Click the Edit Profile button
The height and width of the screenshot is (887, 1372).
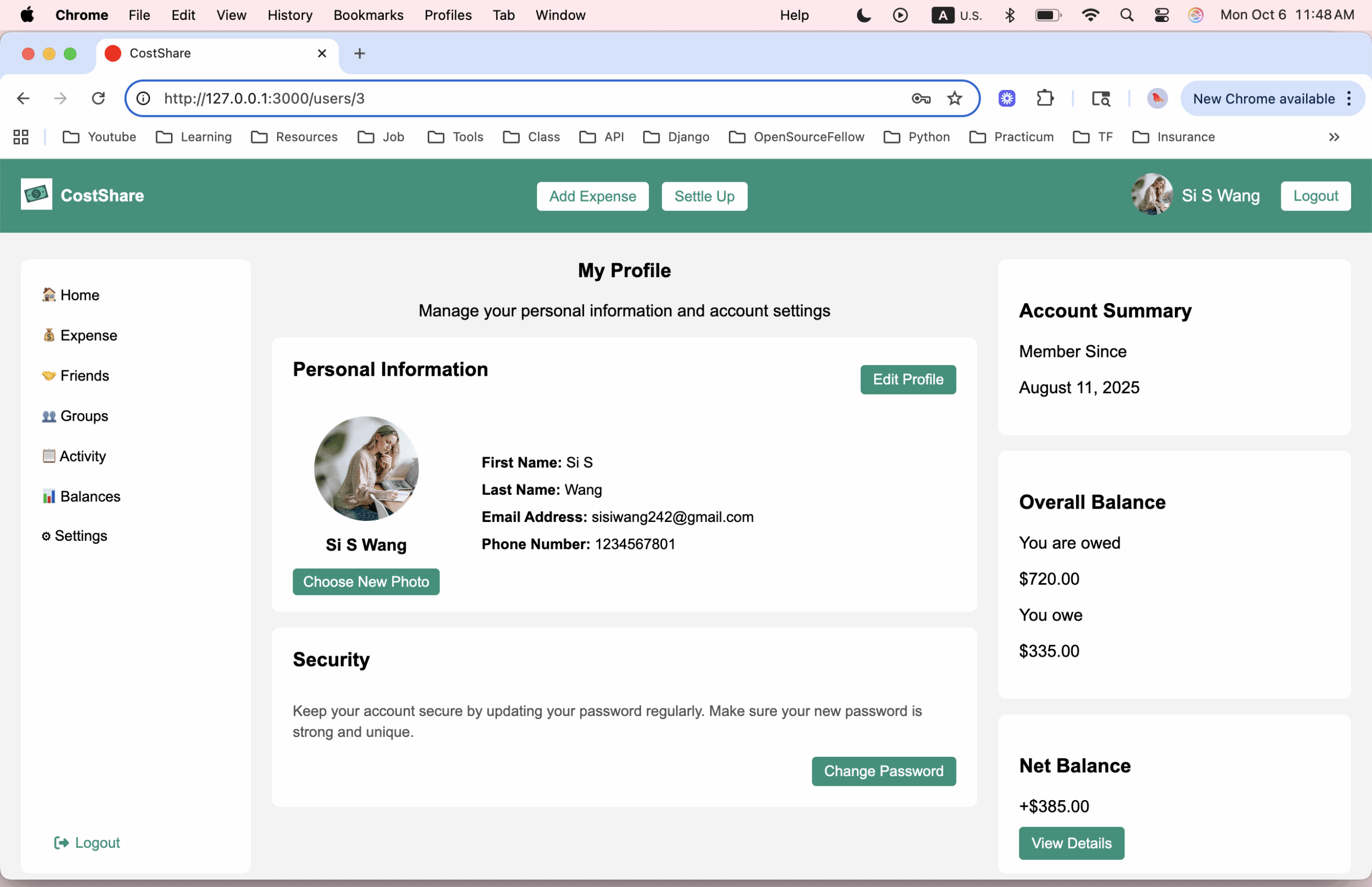tap(908, 379)
